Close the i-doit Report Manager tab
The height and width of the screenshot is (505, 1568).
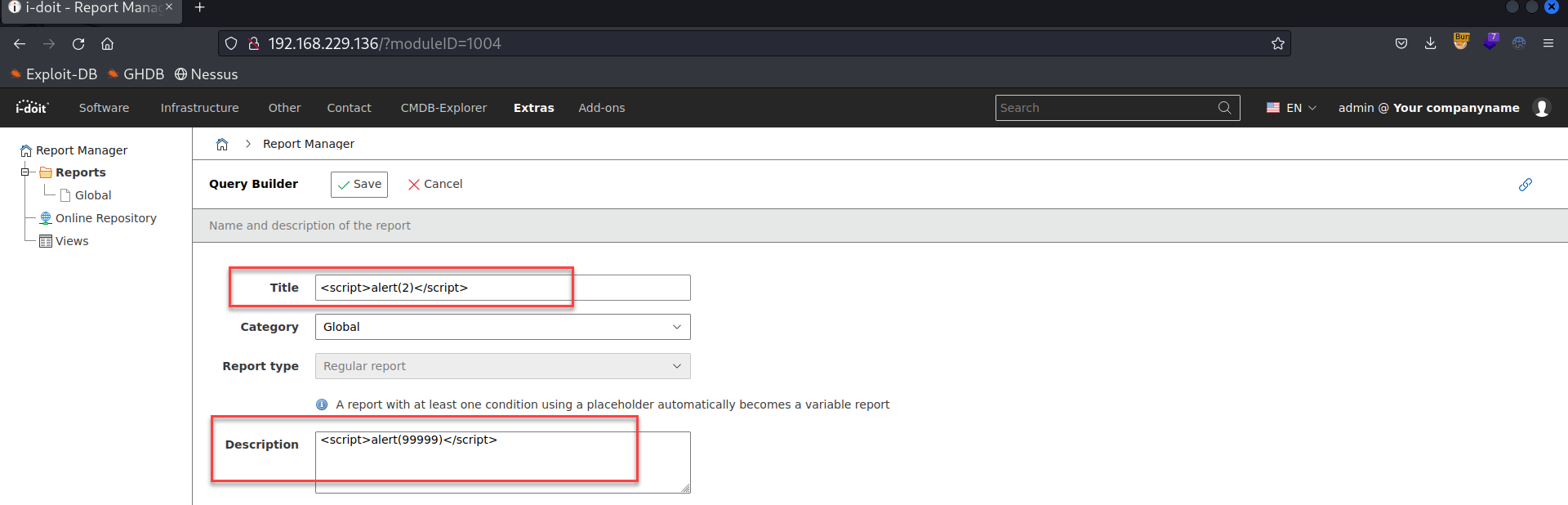pyautogui.click(x=169, y=7)
